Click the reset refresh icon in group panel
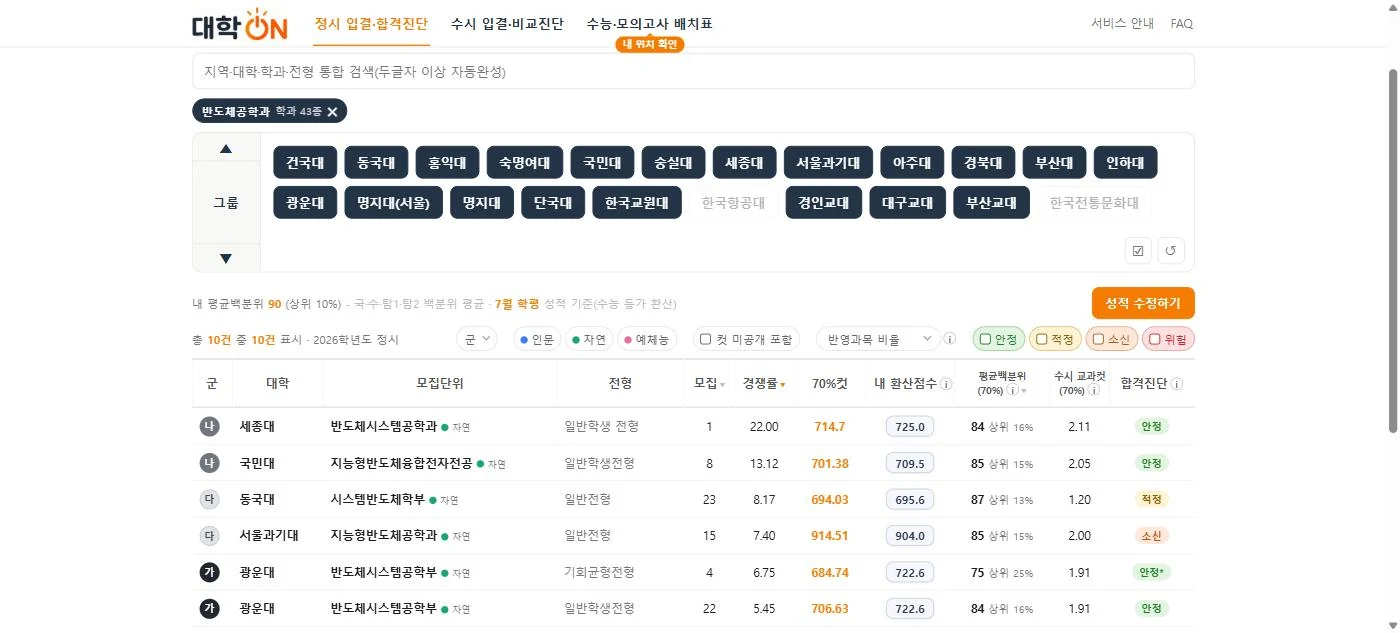 coord(1171,250)
